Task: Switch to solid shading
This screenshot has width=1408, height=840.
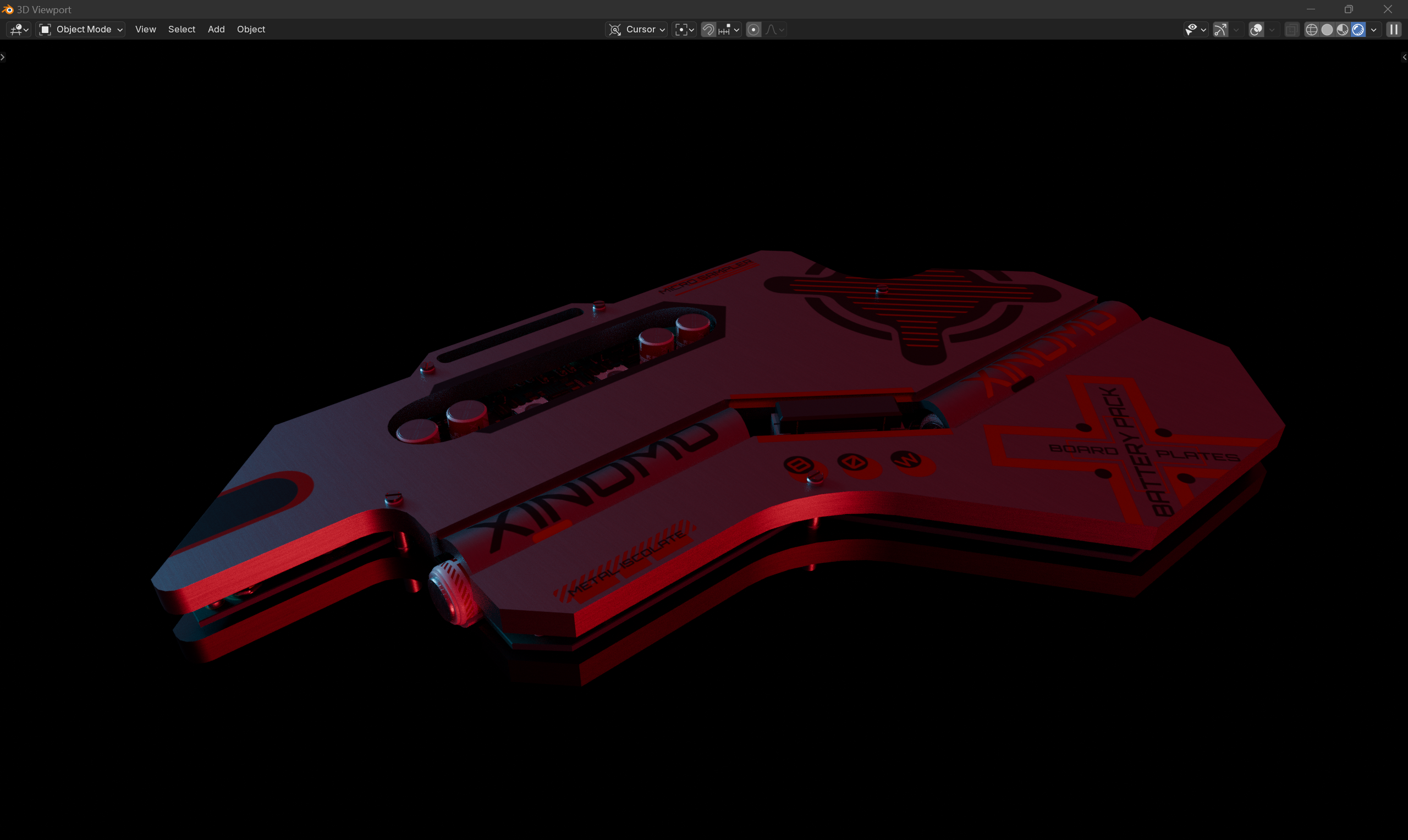Action: click(1327, 30)
